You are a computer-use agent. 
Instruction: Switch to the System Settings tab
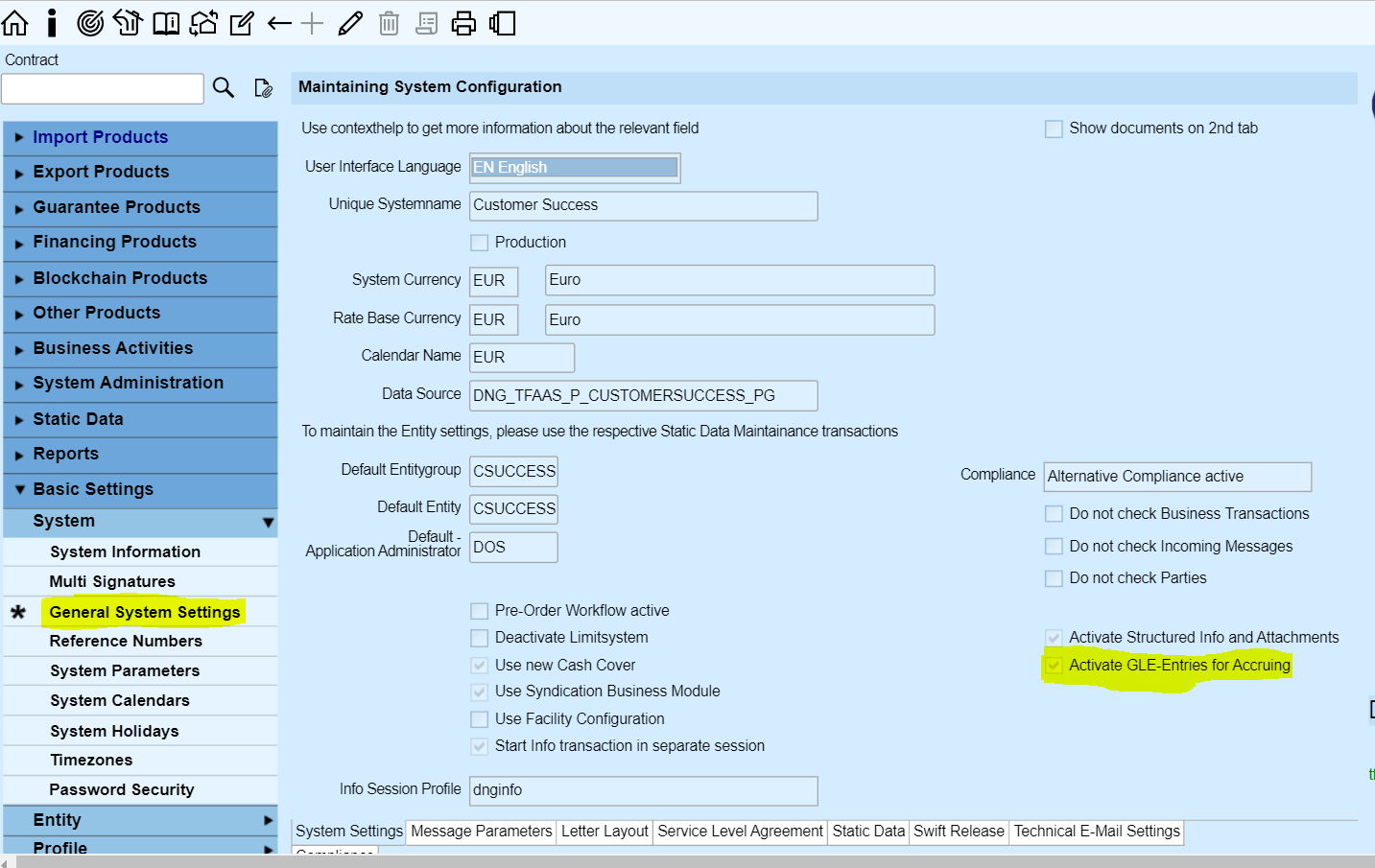pos(349,832)
